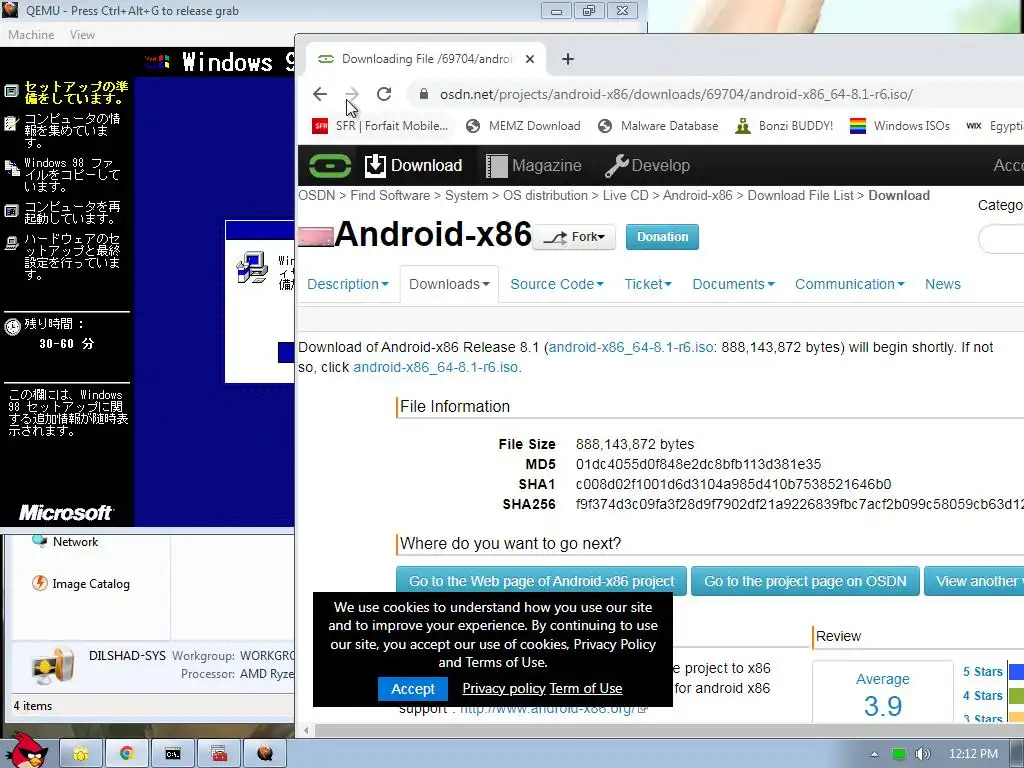This screenshot has width=1024, height=768.
Task: Click the OSDN logo icon
Action: tap(330, 166)
